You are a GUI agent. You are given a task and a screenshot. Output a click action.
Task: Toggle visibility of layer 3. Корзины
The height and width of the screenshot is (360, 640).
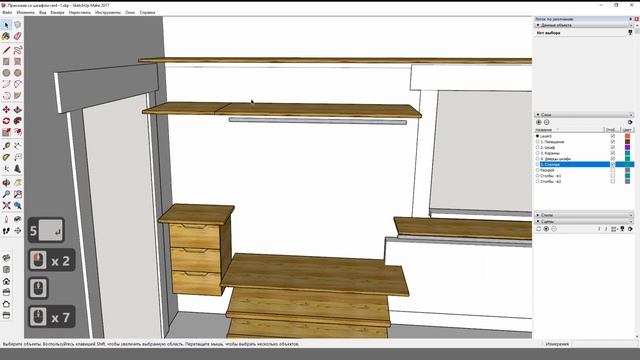click(613, 153)
